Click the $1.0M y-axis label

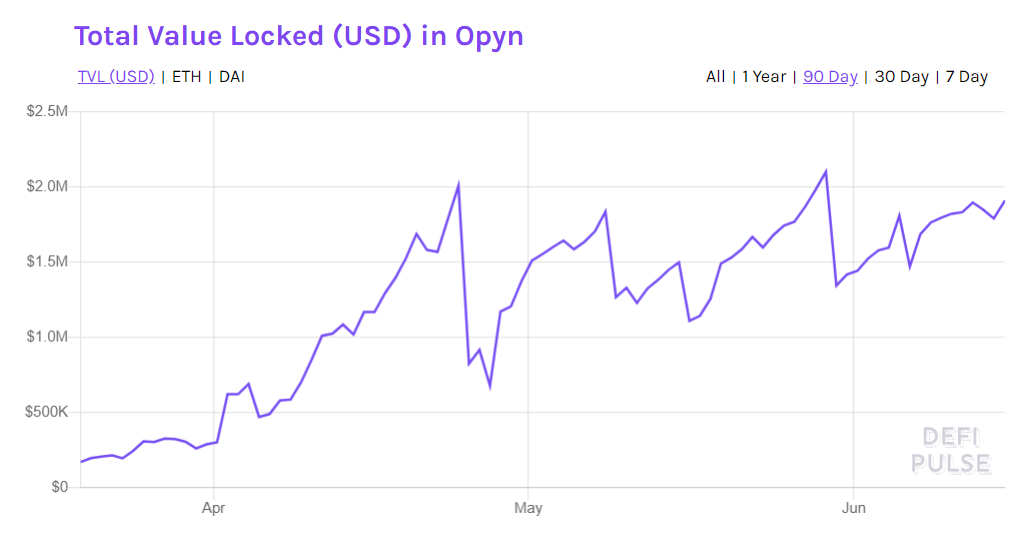point(46,337)
